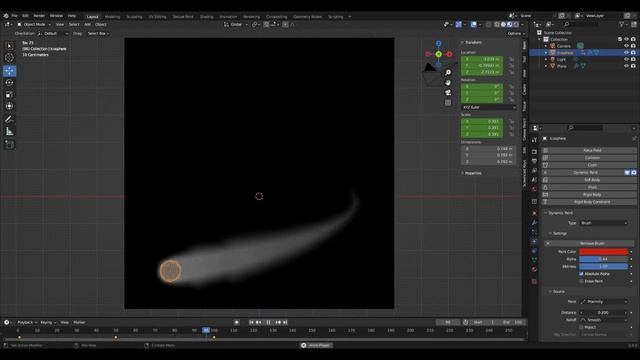Click the Rigid Body Constraint button
The image size is (640, 360).
589,202
